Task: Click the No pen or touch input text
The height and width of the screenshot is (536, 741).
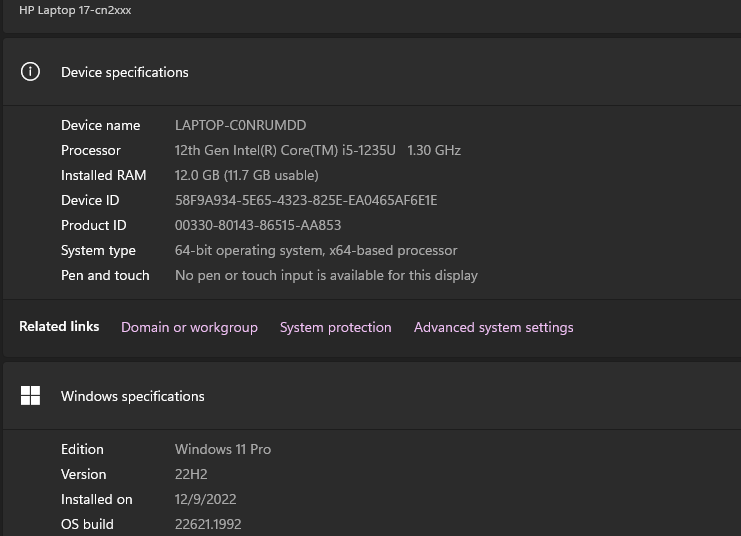Action: [326, 275]
